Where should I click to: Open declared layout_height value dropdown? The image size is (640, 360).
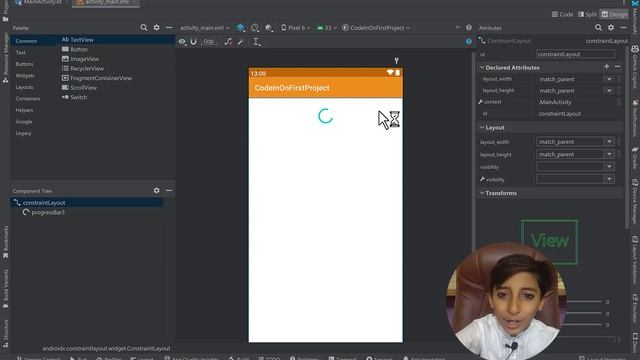click(x=609, y=90)
